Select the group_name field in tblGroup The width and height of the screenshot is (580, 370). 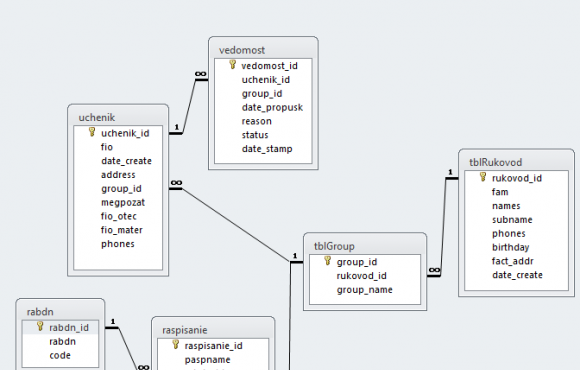(x=365, y=290)
